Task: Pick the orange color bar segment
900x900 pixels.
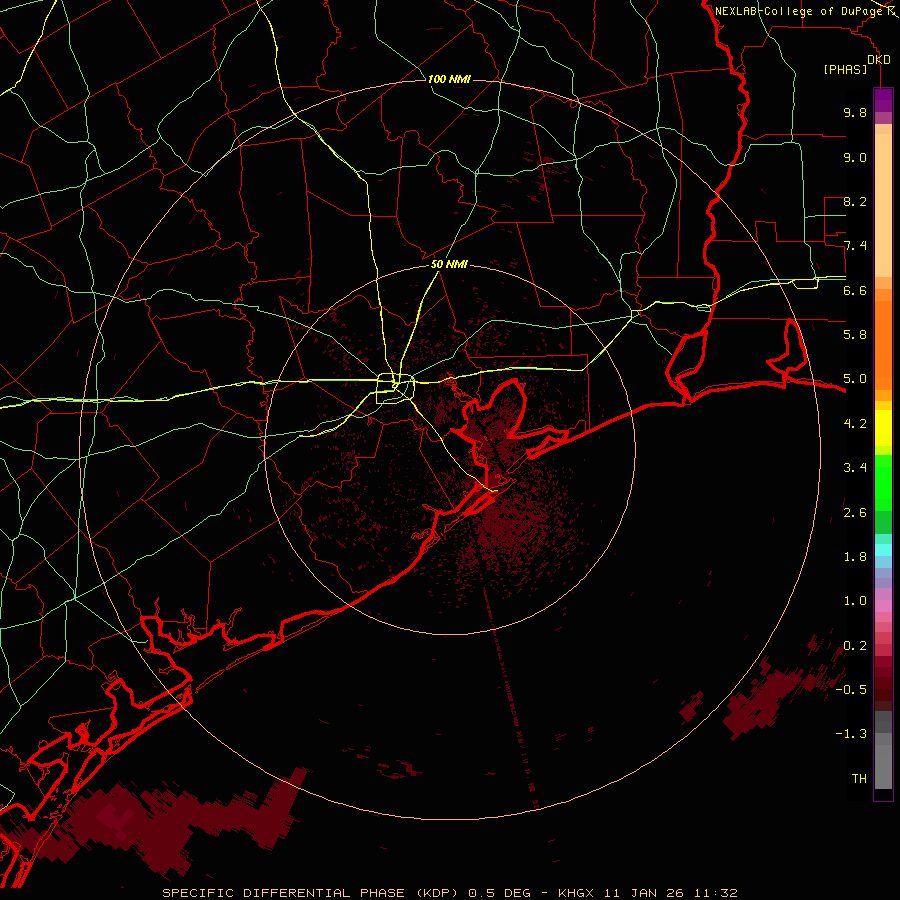Action: [883, 346]
